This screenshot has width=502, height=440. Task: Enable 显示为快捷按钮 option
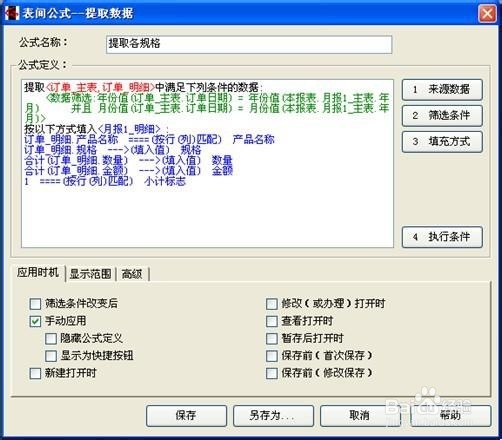(51, 356)
